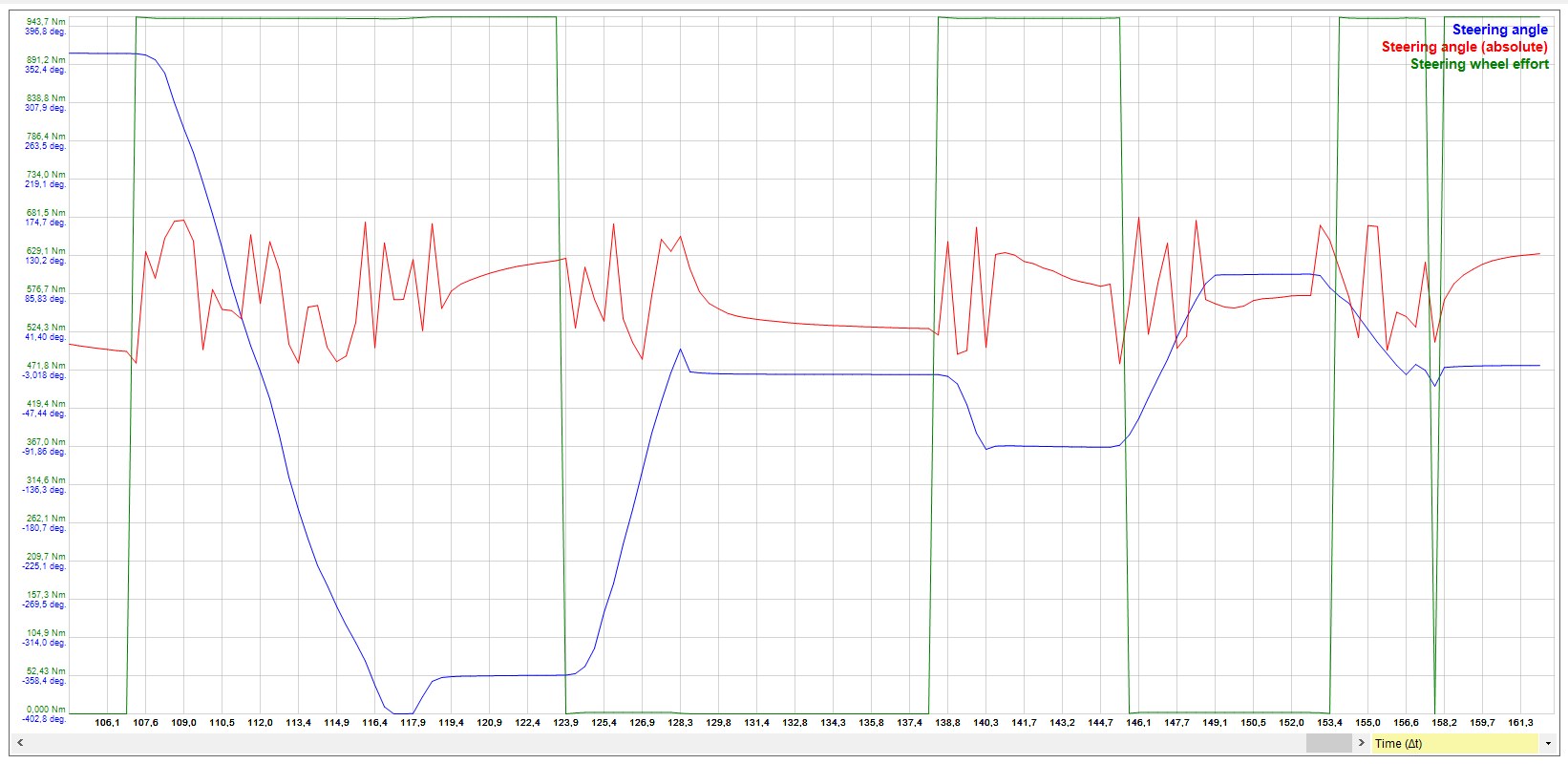Select the red Steering angle (absolute) legend label
The image size is (1568, 764).
(1464, 47)
